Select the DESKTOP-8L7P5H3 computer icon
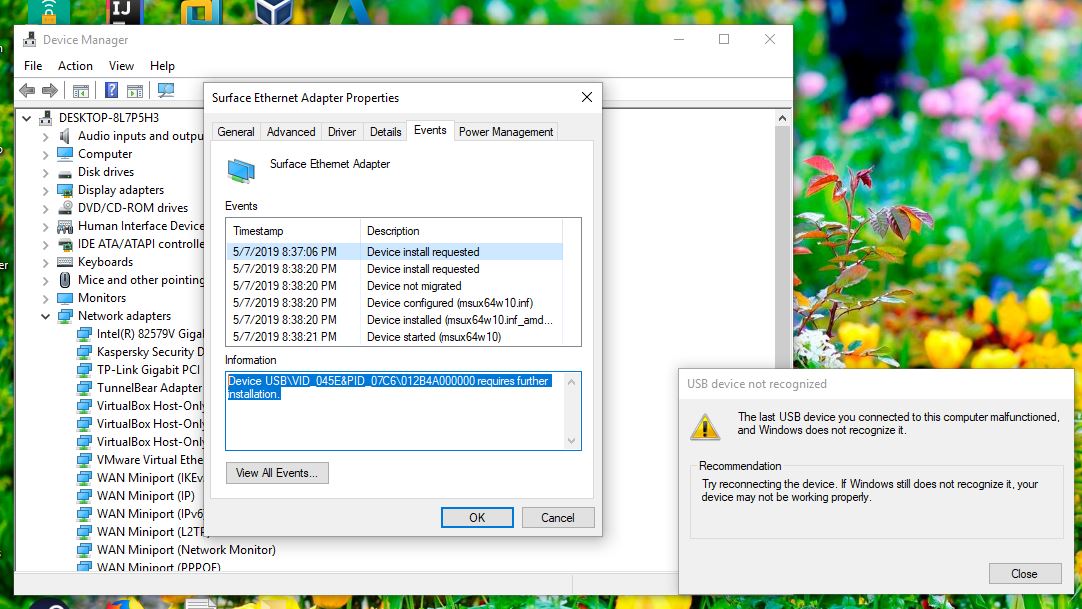The image size is (1082, 609). (46, 118)
